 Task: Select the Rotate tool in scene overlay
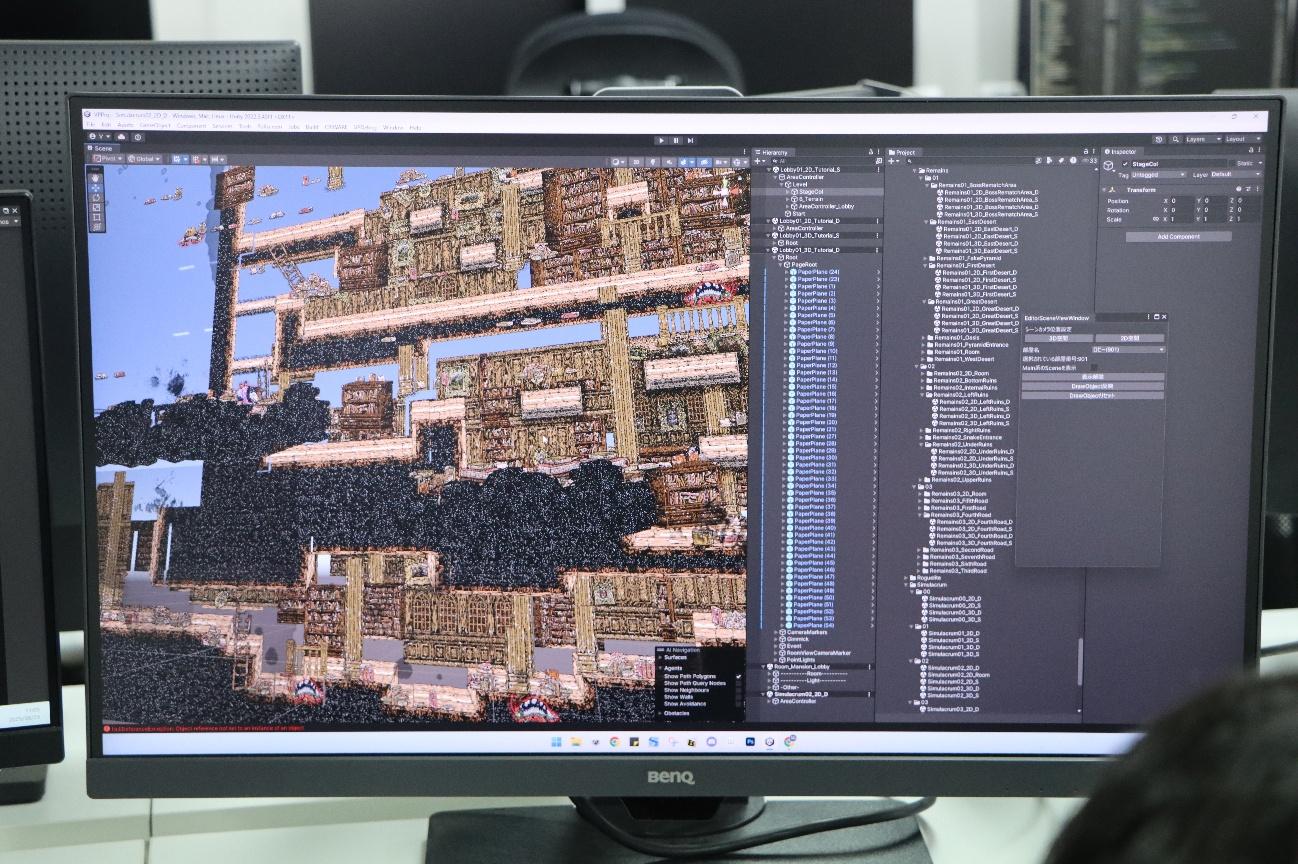(96, 196)
